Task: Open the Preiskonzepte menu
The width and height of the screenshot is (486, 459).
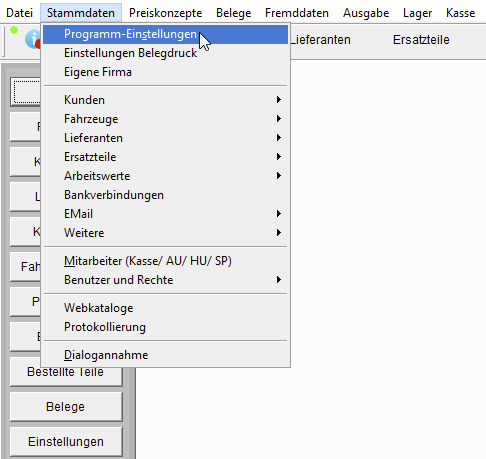Action: [165, 13]
